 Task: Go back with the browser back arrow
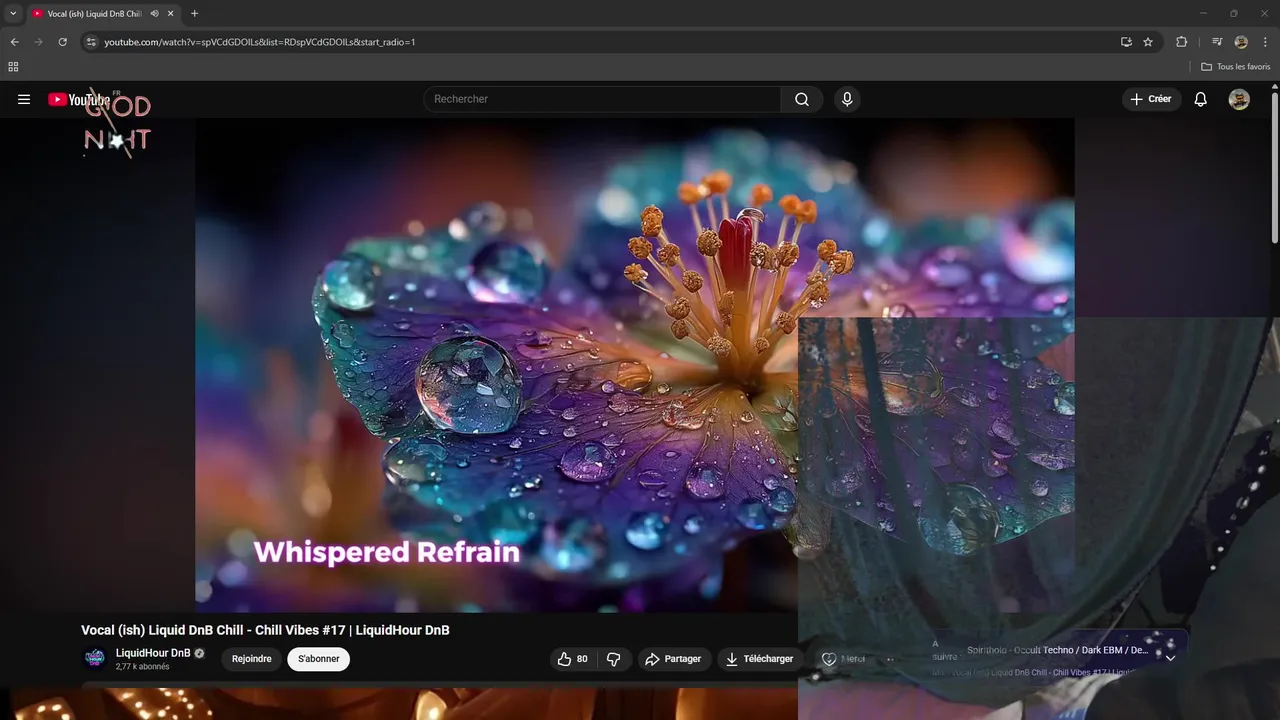coord(14,42)
